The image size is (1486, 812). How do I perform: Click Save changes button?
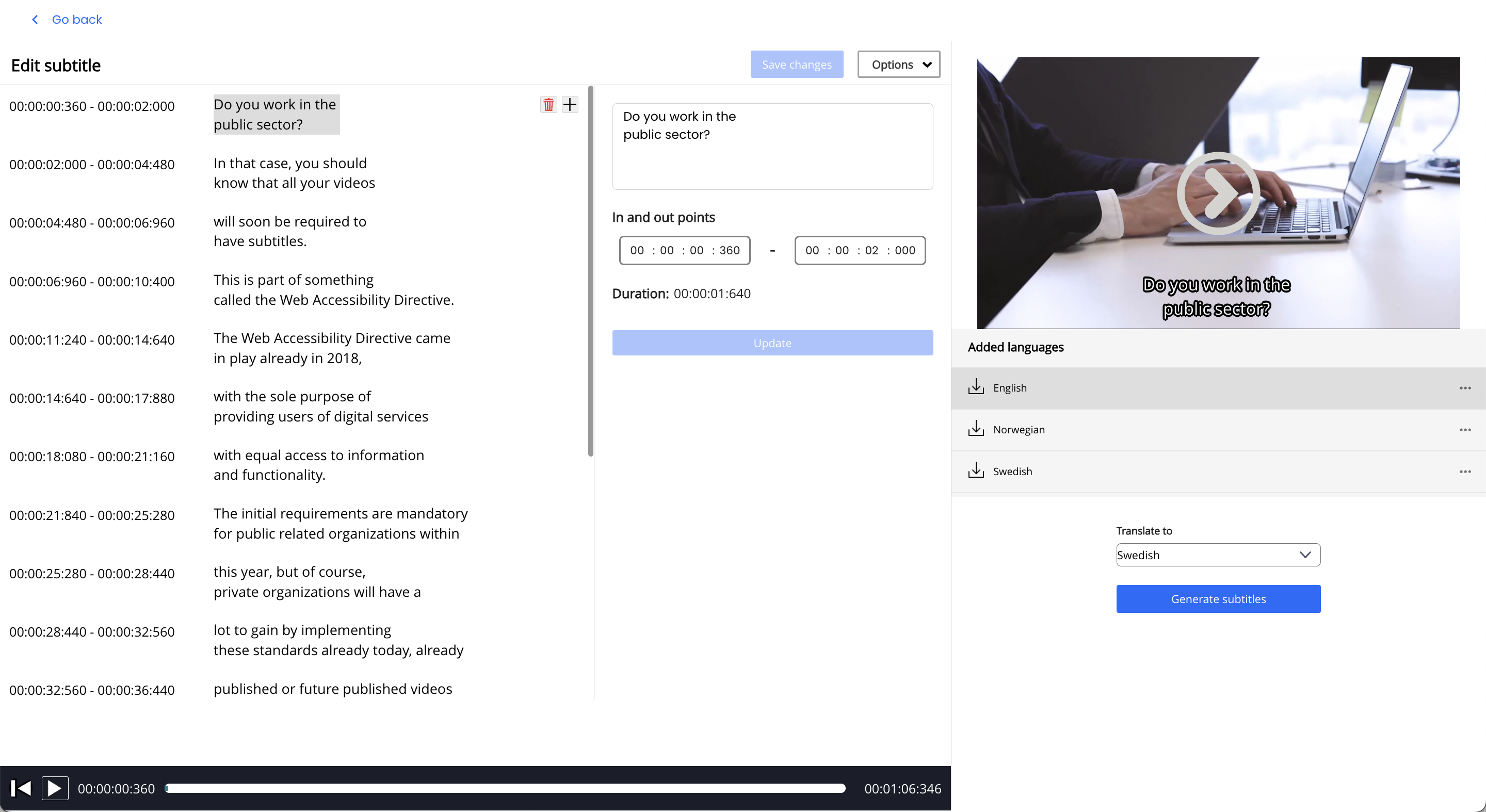click(x=796, y=64)
